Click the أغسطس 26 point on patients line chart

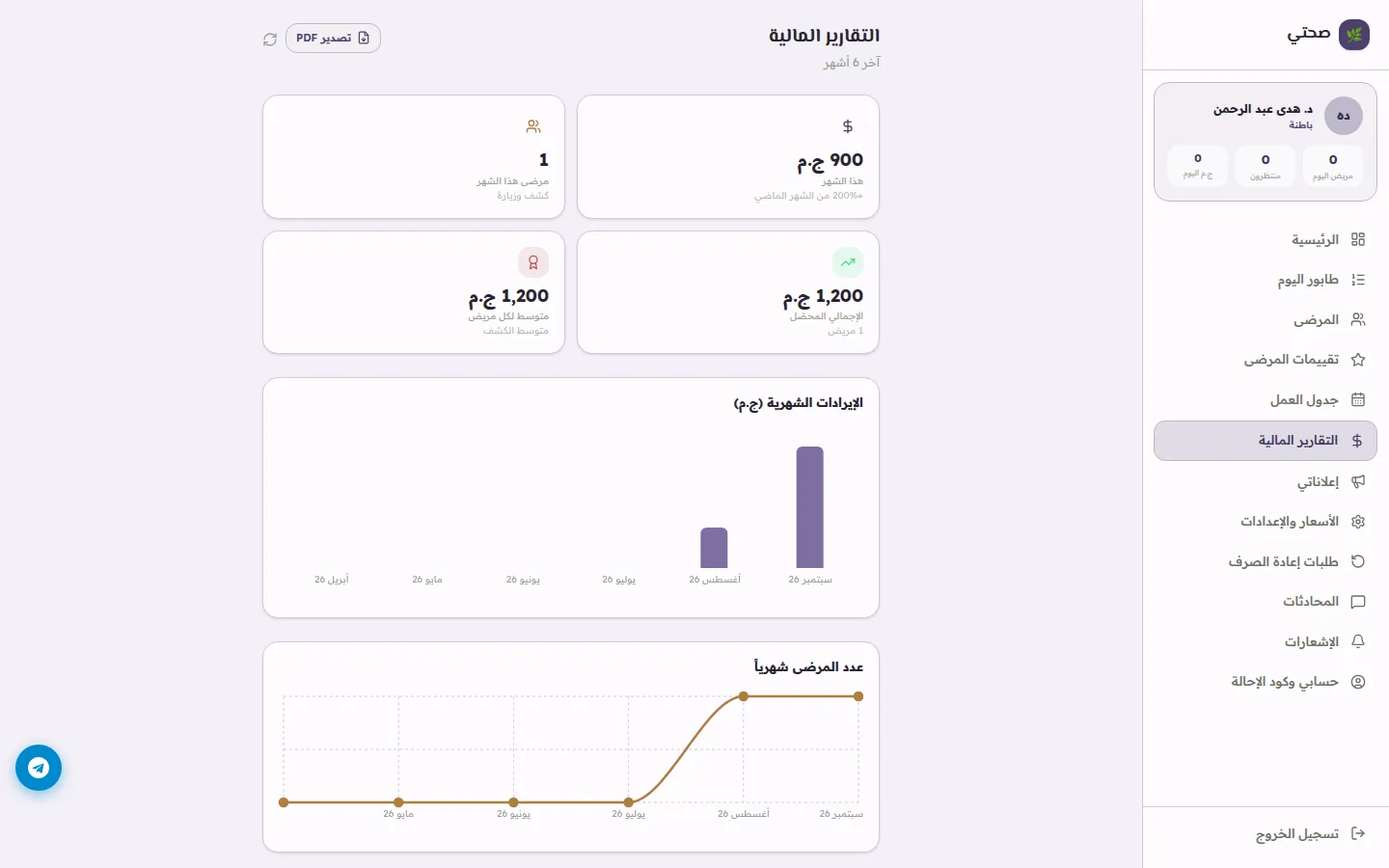click(744, 696)
